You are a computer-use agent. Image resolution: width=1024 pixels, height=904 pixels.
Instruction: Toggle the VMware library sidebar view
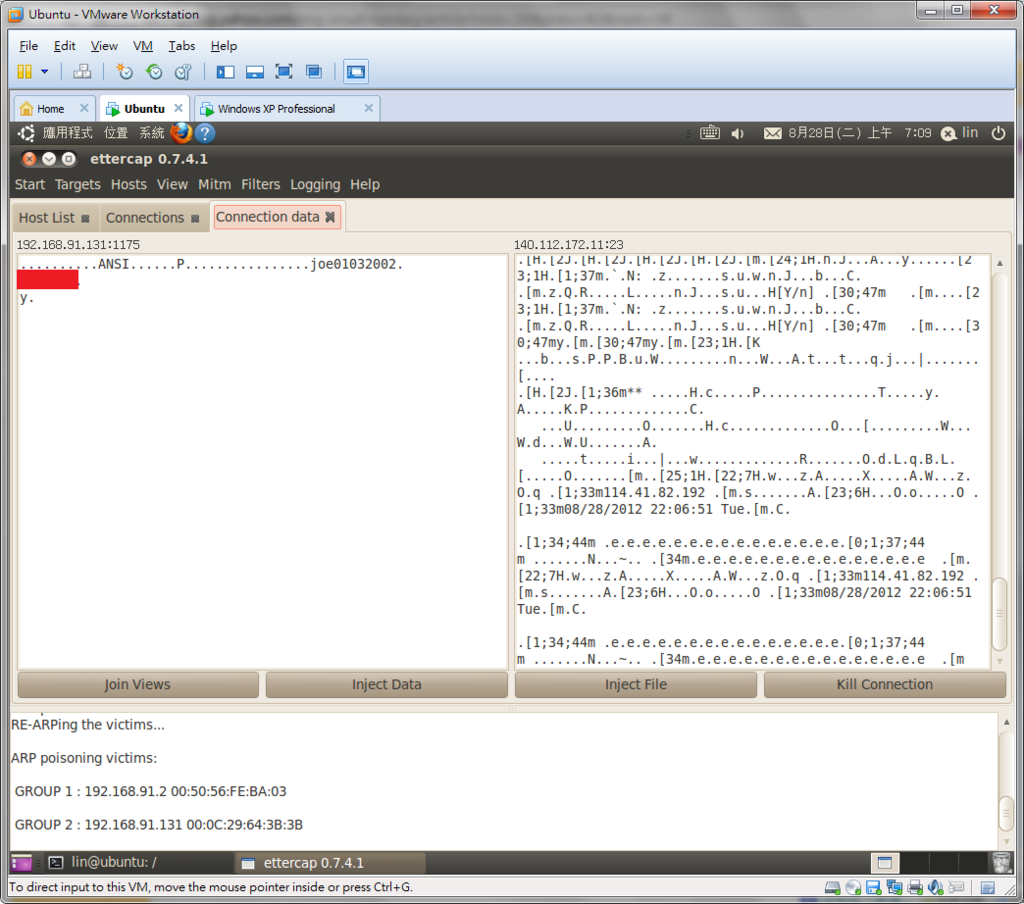tap(225, 72)
